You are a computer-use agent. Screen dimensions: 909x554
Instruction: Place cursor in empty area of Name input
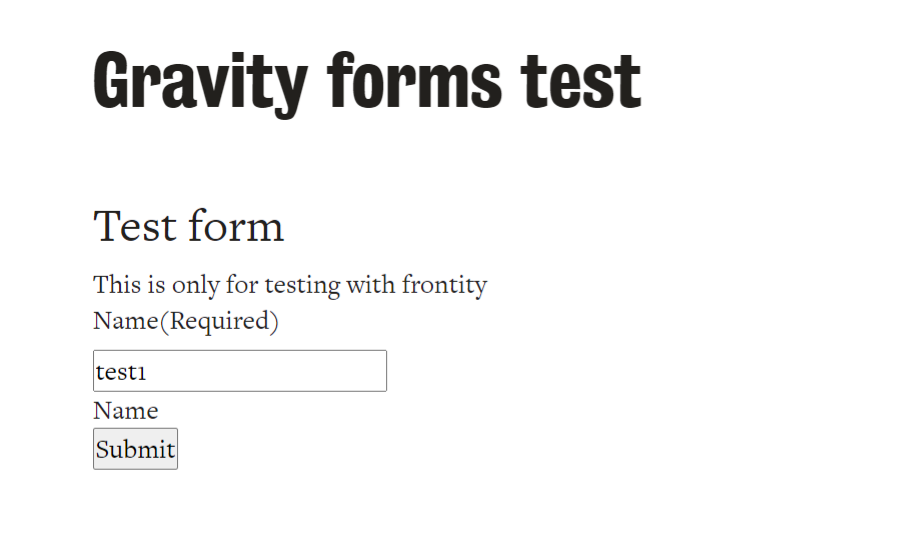300,371
